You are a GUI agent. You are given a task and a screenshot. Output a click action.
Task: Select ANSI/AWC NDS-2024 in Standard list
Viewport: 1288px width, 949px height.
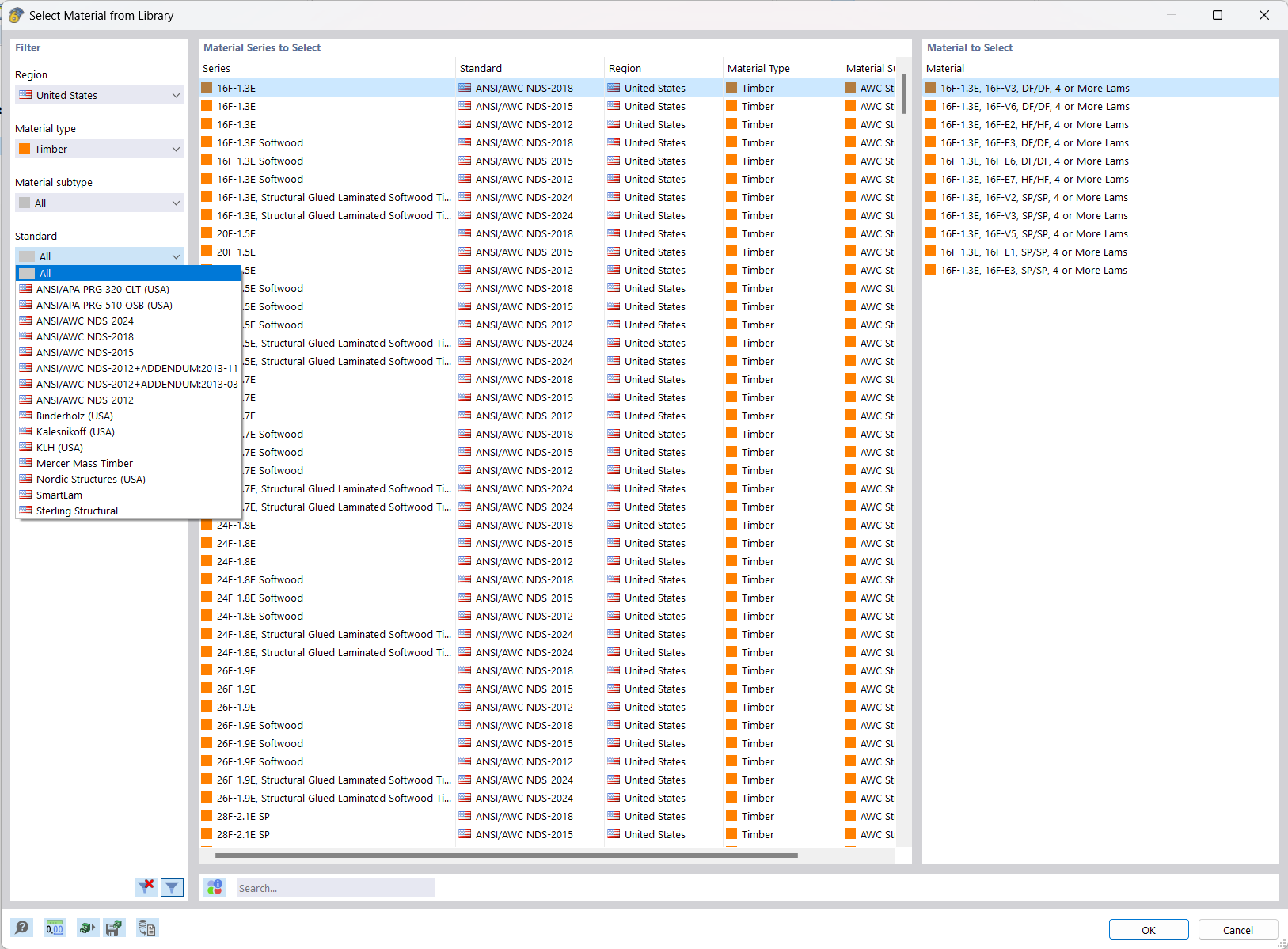128,321
